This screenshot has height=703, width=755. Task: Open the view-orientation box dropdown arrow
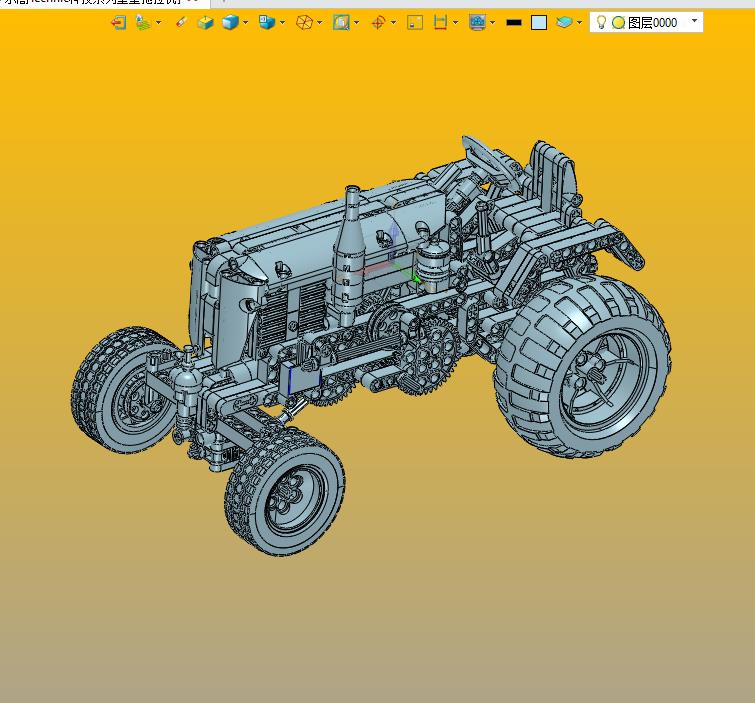(282, 22)
